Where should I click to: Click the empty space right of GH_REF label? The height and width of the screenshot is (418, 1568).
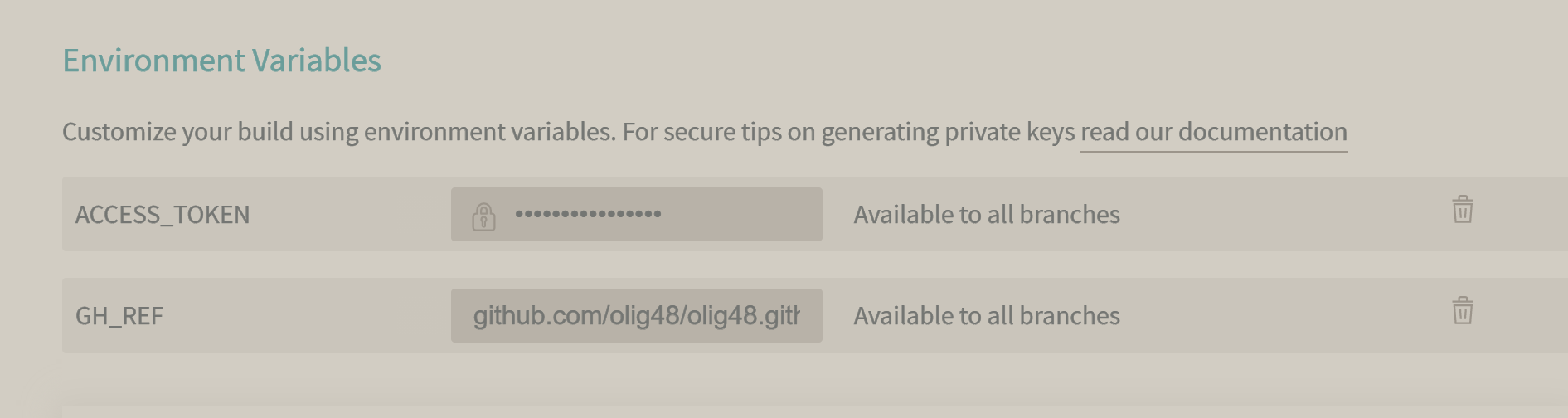307,315
